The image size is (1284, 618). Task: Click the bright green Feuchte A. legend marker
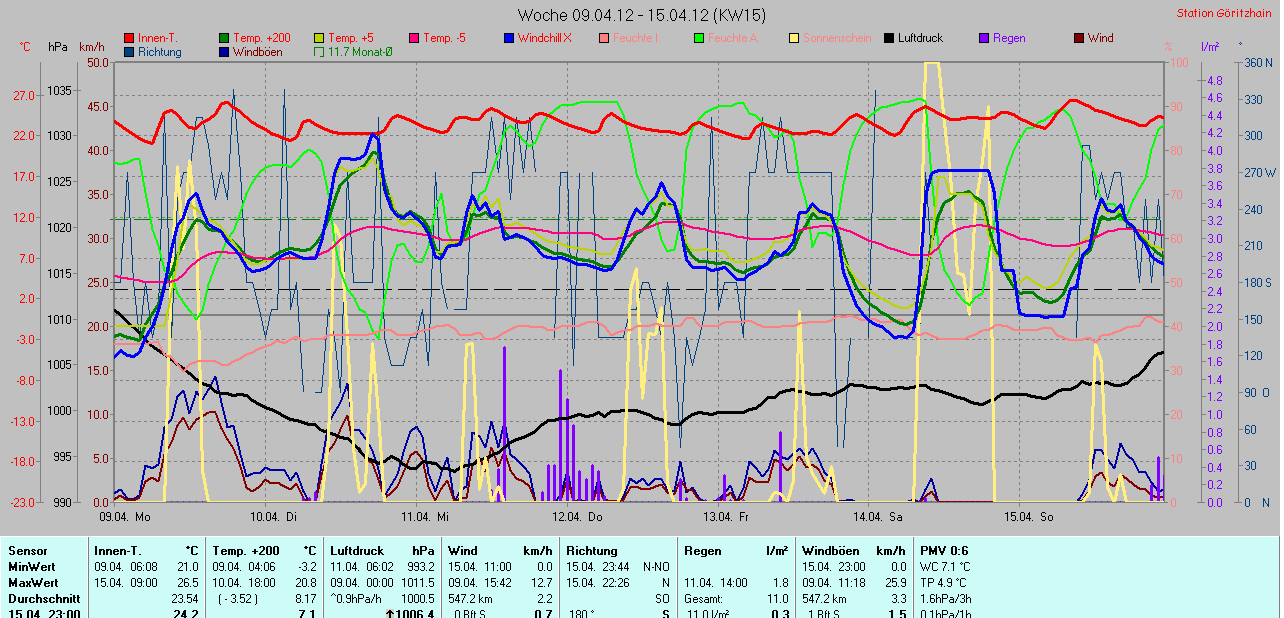699,38
